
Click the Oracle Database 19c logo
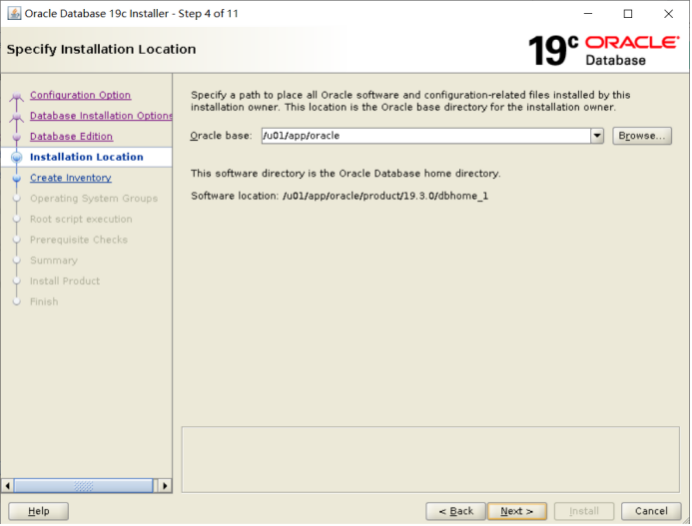tap(604, 50)
